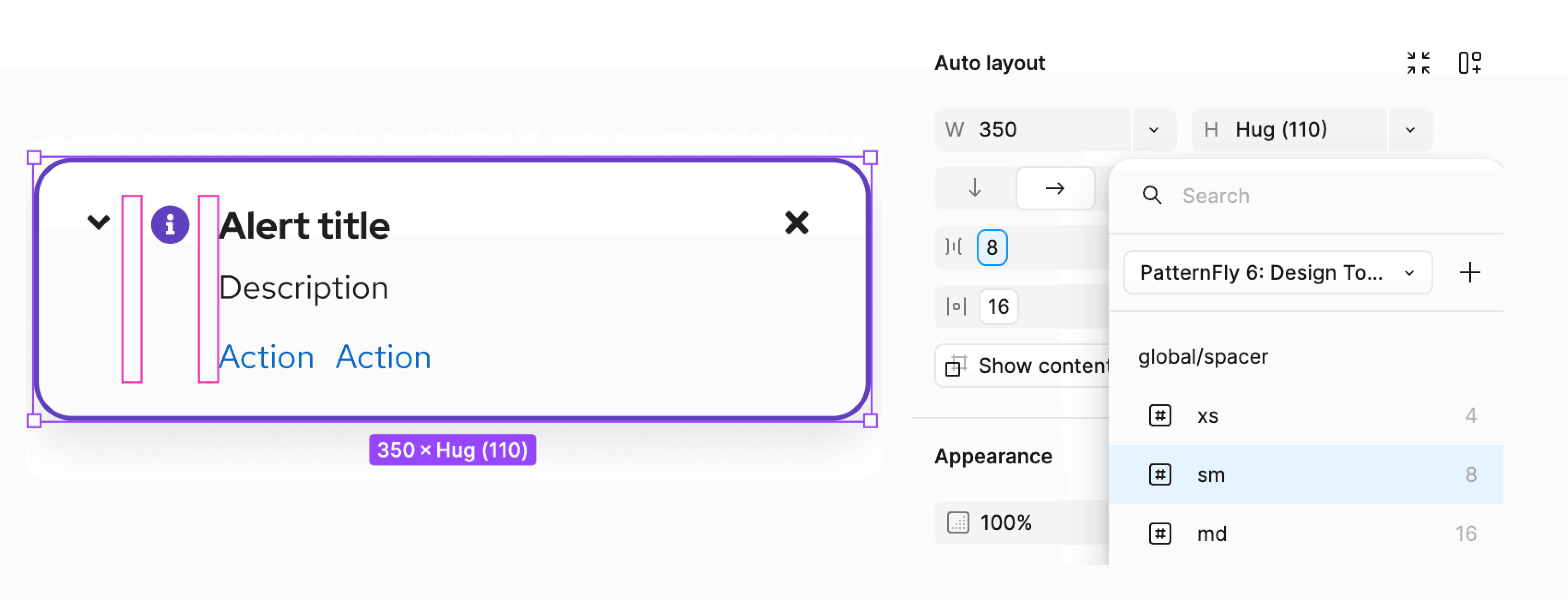Click the info icon in the alert

[x=170, y=224]
